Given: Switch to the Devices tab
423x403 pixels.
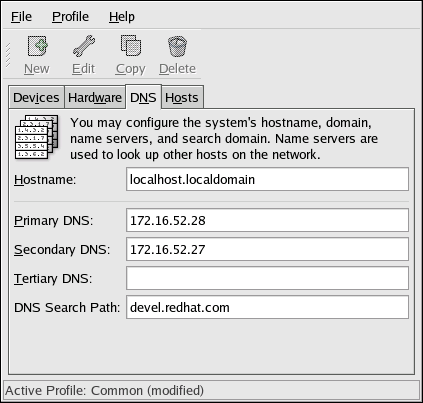Looking at the screenshot, I should [36, 98].
